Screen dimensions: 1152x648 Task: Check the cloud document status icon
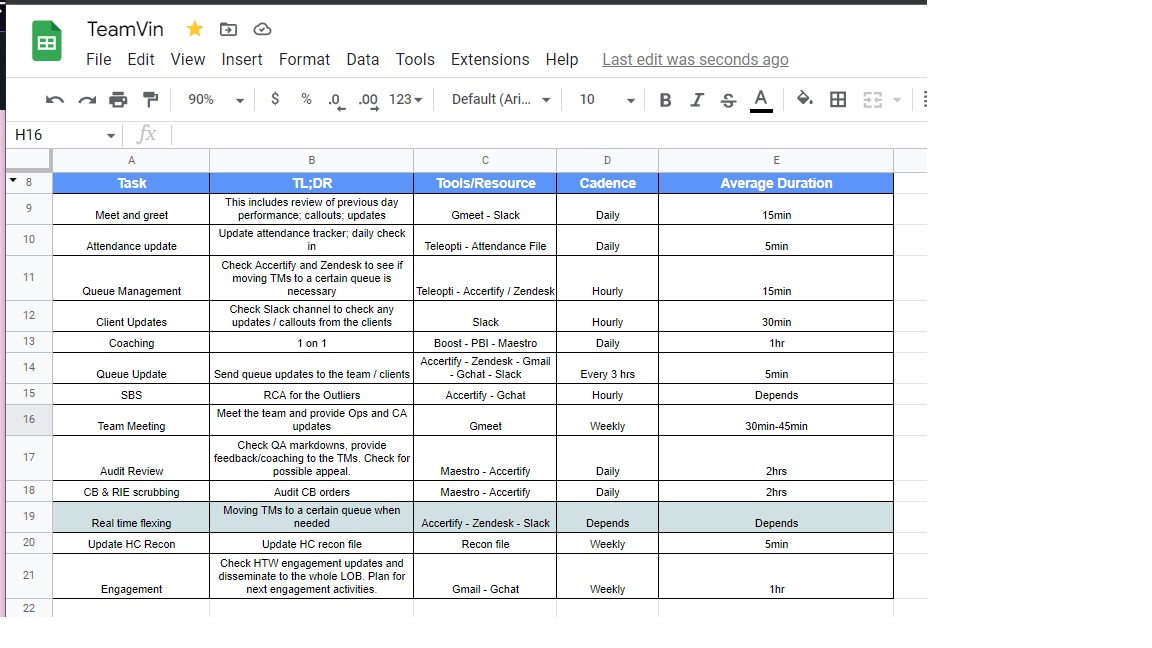(262, 29)
